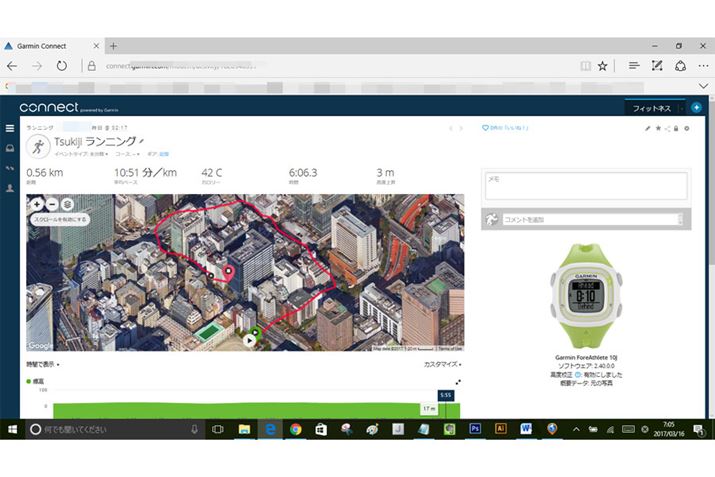Click the pencil icon beside Tsukiji title
Image resolution: width=715 pixels, height=477 pixels.
pos(141,142)
